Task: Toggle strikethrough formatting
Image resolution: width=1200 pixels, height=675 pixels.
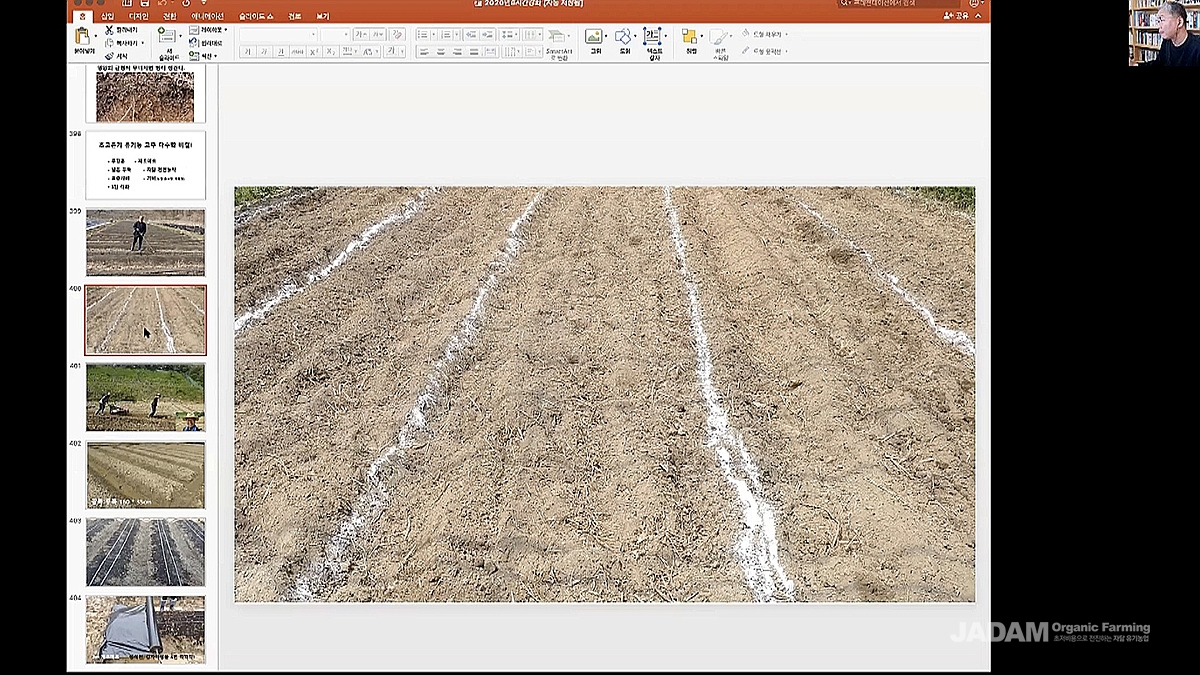Action: (x=298, y=51)
